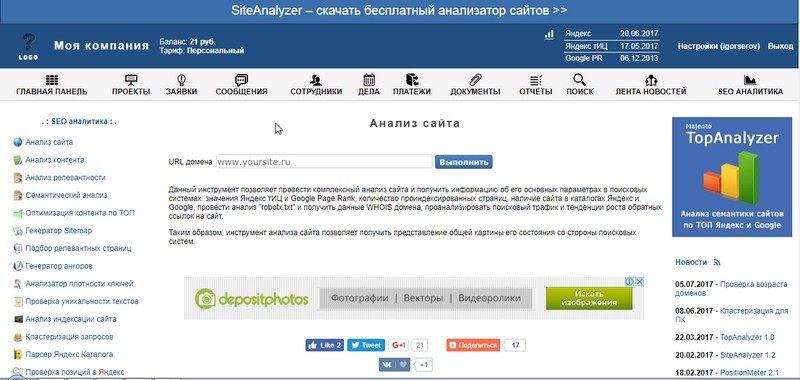Click the RSS feed icon beside Новости
The height and width of the screenshot is (380, 800).
(x=717, y=262)
